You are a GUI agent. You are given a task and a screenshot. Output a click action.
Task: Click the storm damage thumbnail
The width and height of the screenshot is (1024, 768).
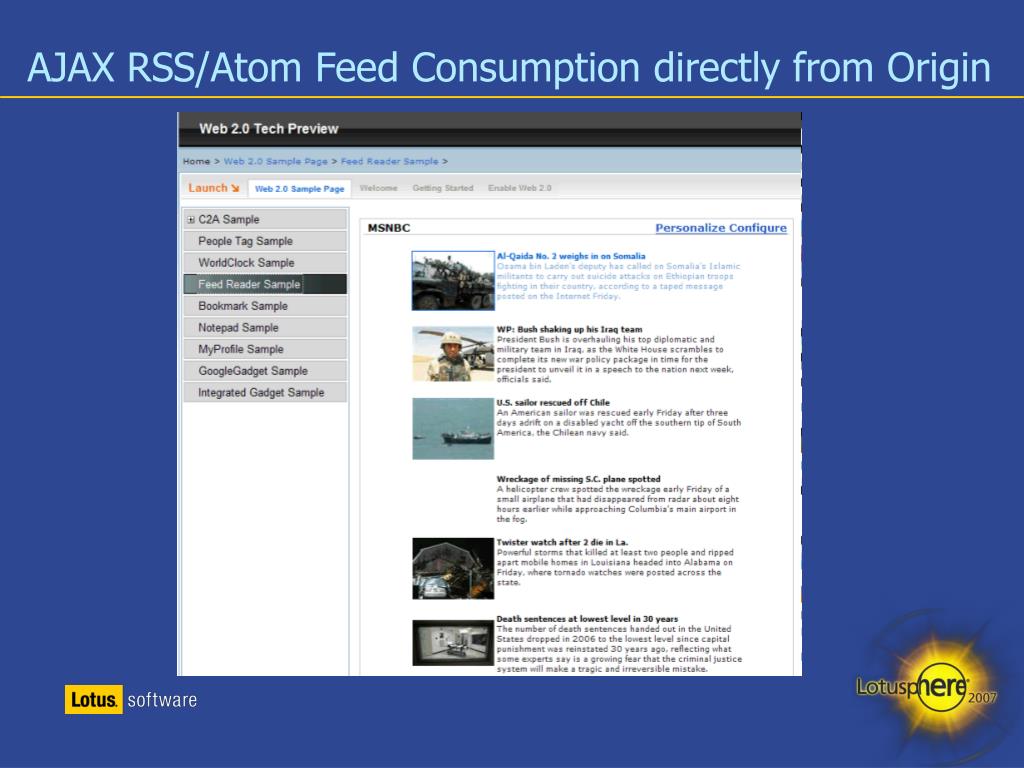tap(453, 568)
